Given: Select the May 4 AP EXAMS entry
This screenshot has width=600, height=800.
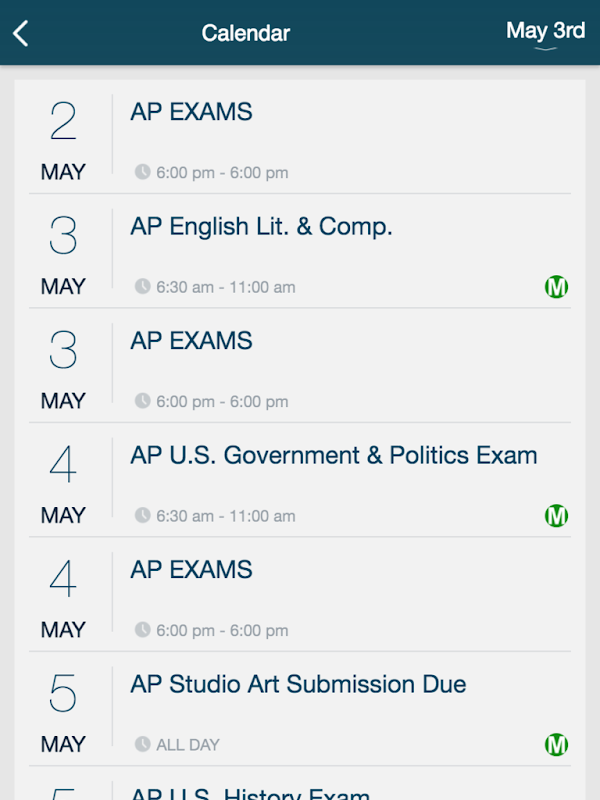Looking at the screenshot, I should pos(191,570).
